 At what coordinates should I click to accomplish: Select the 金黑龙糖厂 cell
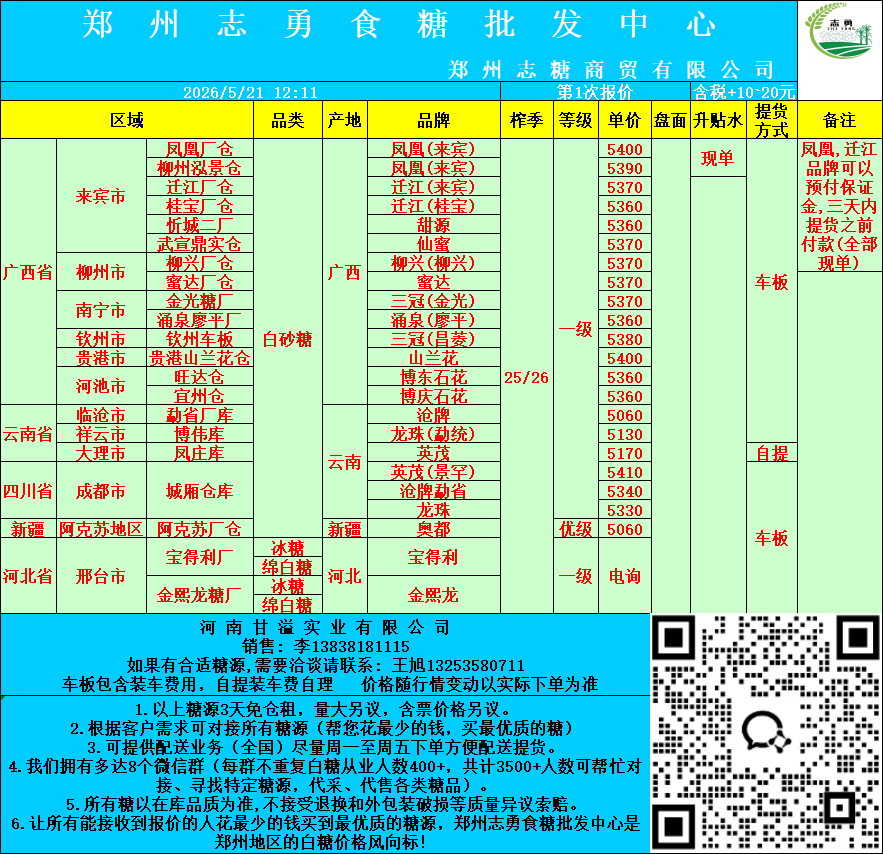coord(199,594)
